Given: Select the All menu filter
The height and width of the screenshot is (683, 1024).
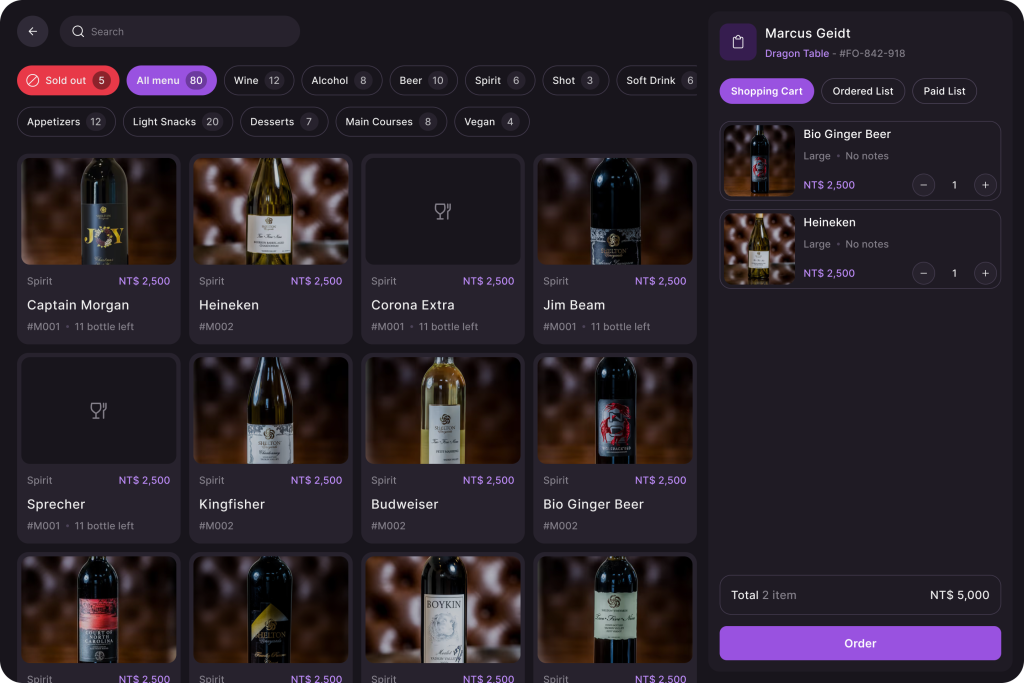Looking at the screenshot, I should pos(171,80).
